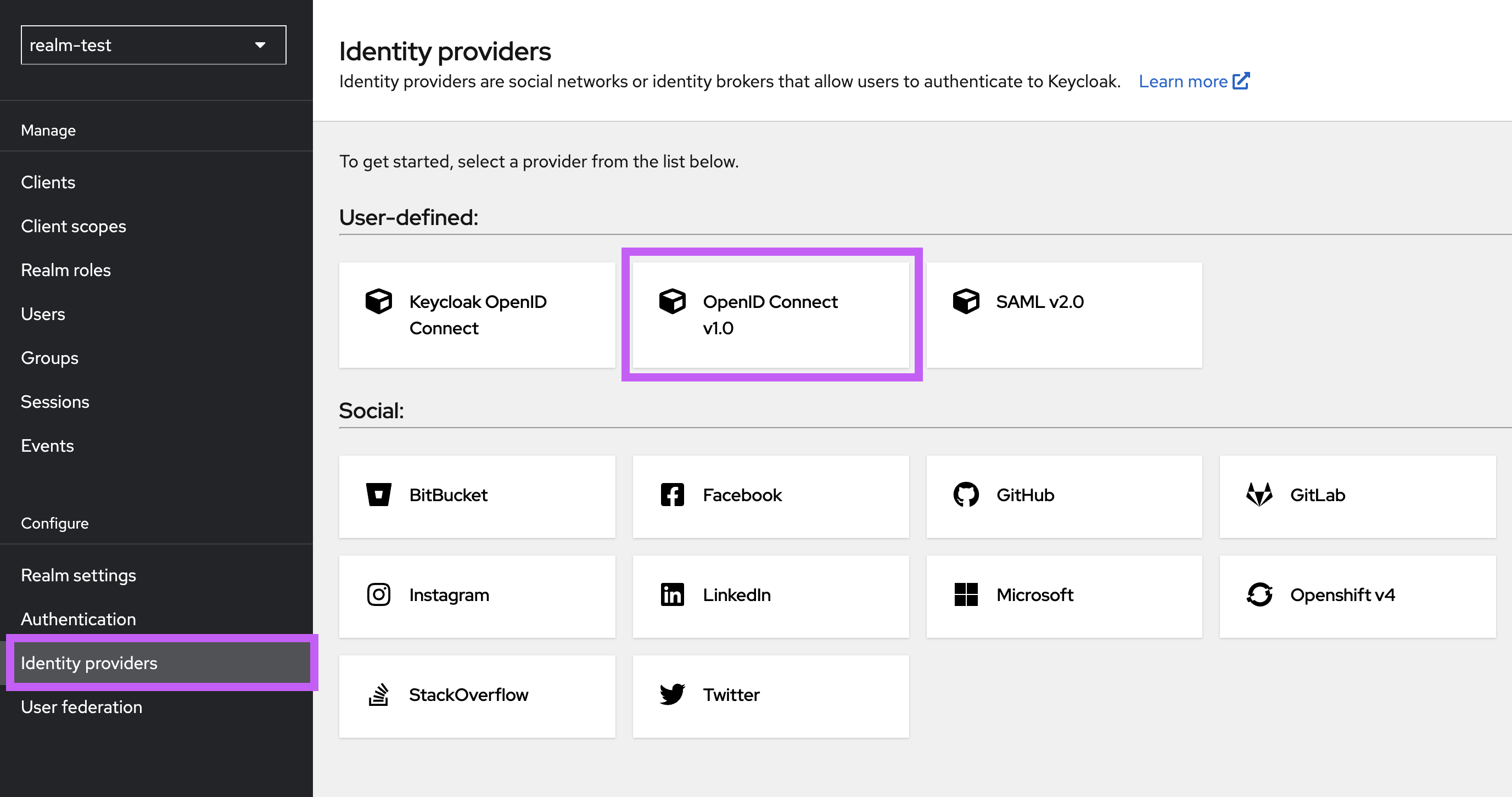The image size is (1512, 797).
Task: Click the GitLab fox icon
Action: 1259,495
